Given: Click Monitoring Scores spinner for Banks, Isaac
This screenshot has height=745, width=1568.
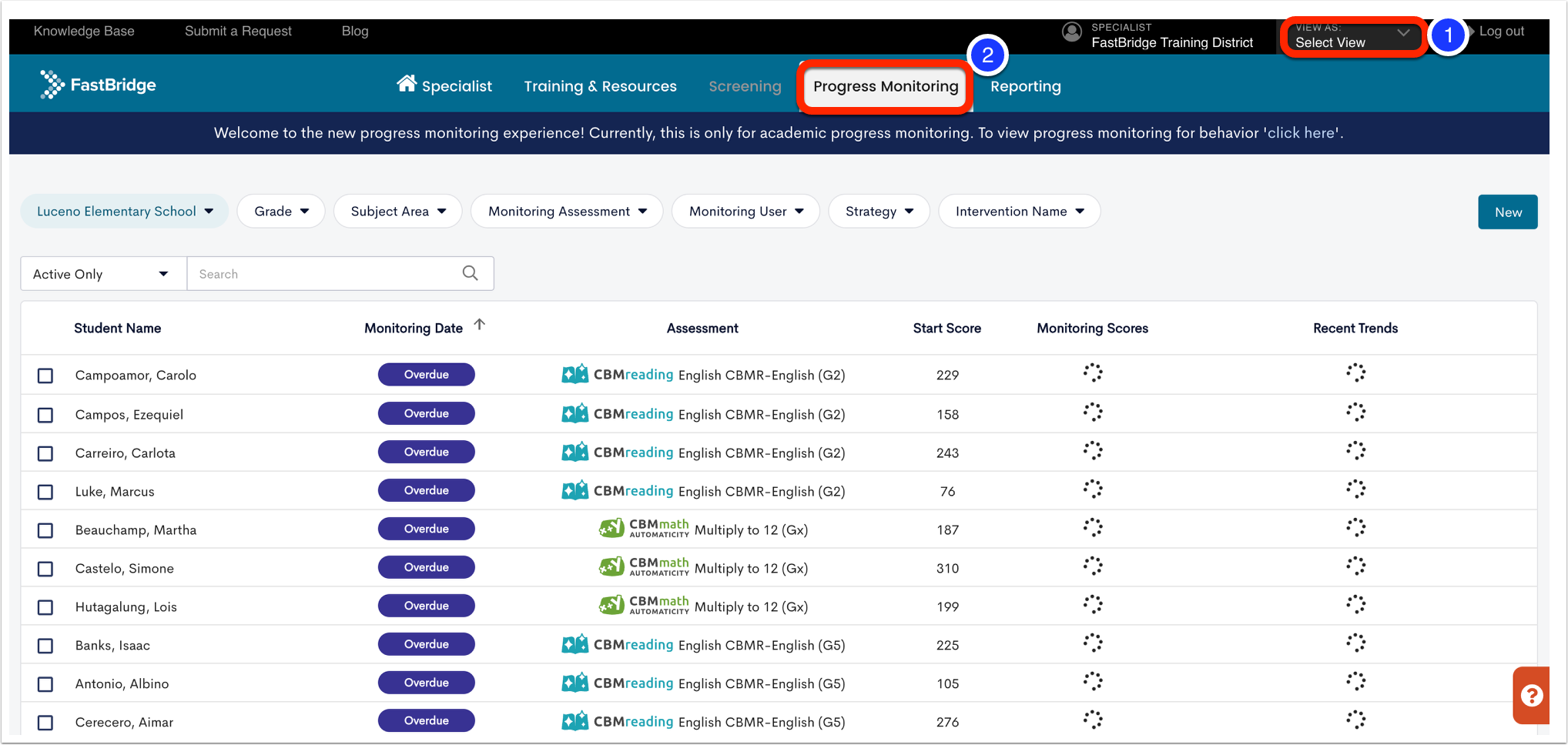Looking at the screenshot, I should pos(1093,643).
